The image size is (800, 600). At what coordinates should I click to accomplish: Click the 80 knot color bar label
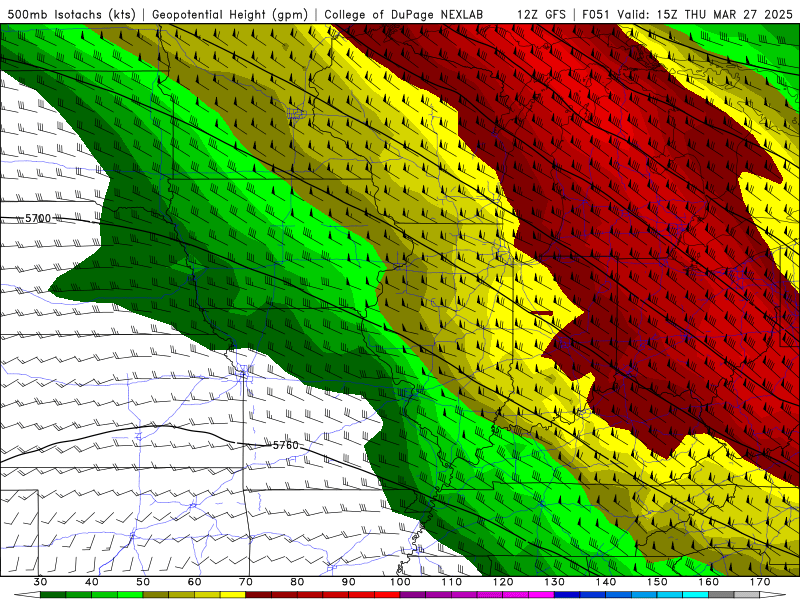tap(297, 582)
